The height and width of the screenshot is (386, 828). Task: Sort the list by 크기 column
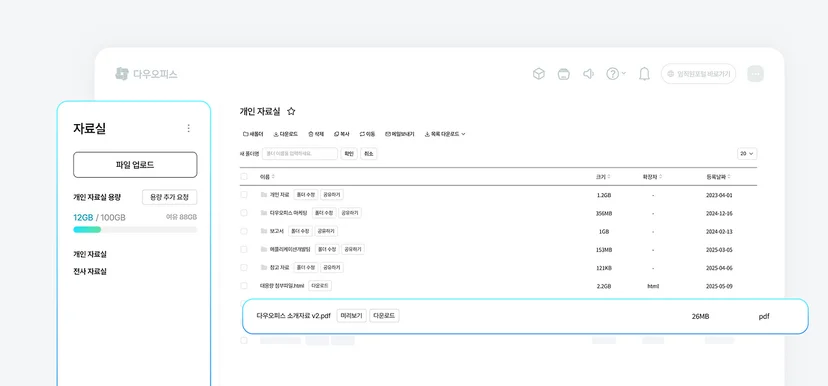pos(603,177)
